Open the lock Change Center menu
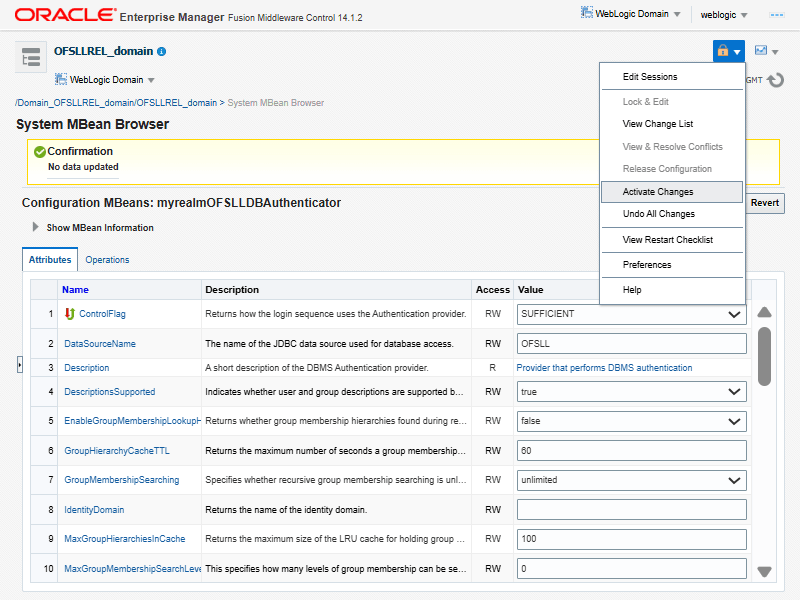The image size is (800, 600). click(728, 51)
